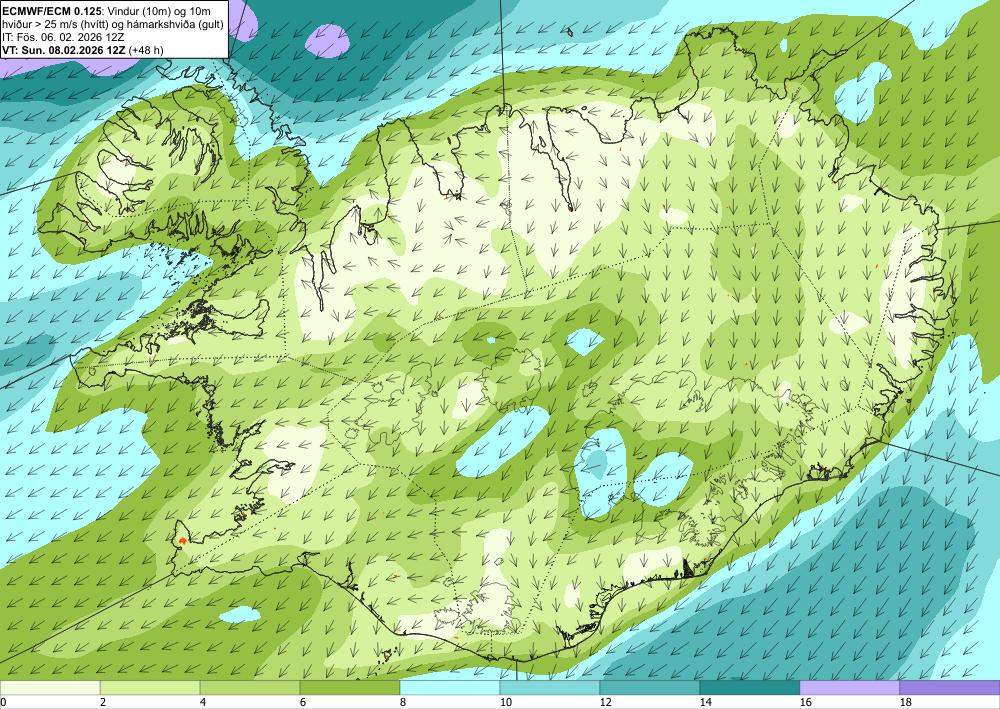Click the "IT: Fös. 06. 02. 2026 12Z" line
The height and width of the screenshot is (709, 1000).
[63, 37]
